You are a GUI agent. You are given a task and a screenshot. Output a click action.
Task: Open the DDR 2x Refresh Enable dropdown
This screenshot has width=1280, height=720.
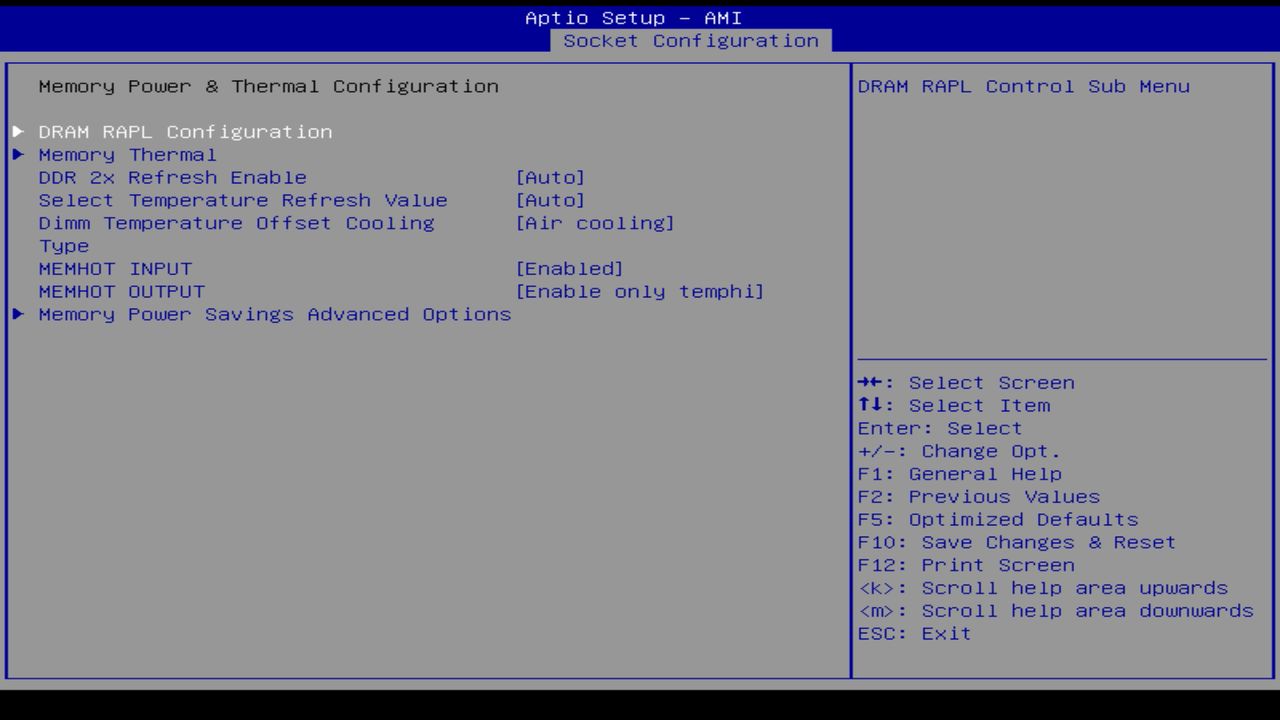[x=551, y=177]
